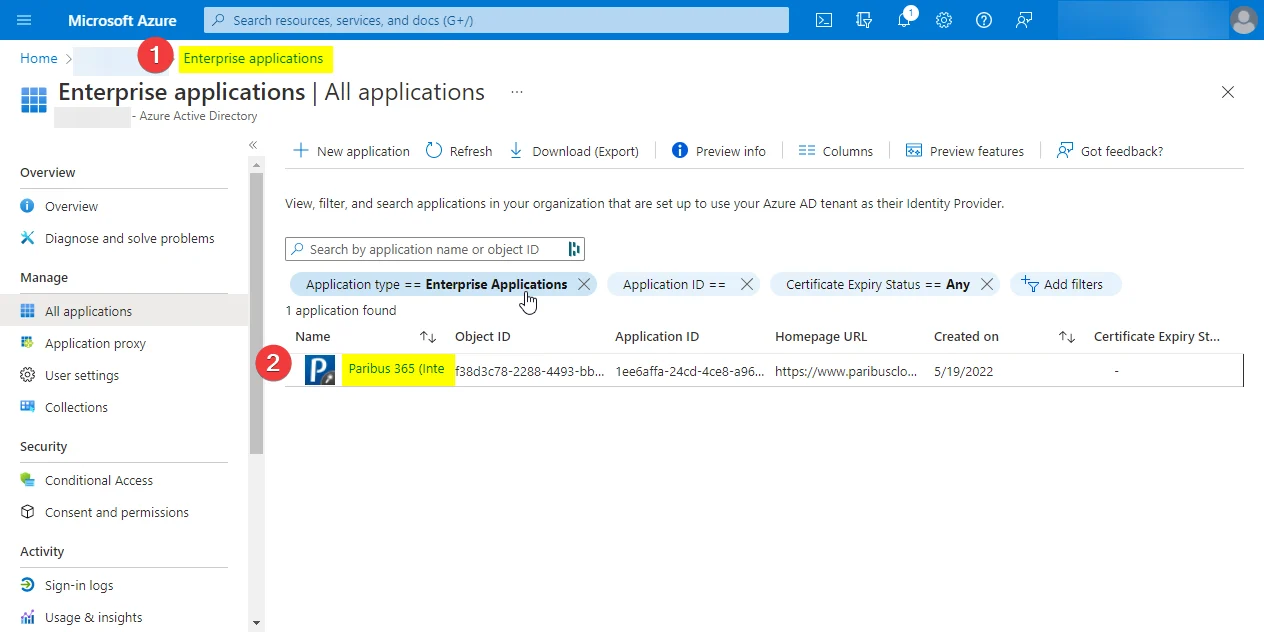
Task: Open portal settings gear
Action: coord(944,20)
